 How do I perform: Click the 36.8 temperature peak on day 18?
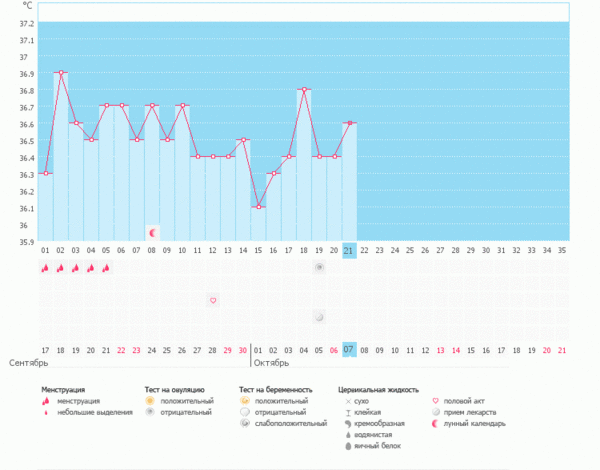coord(304,90)
